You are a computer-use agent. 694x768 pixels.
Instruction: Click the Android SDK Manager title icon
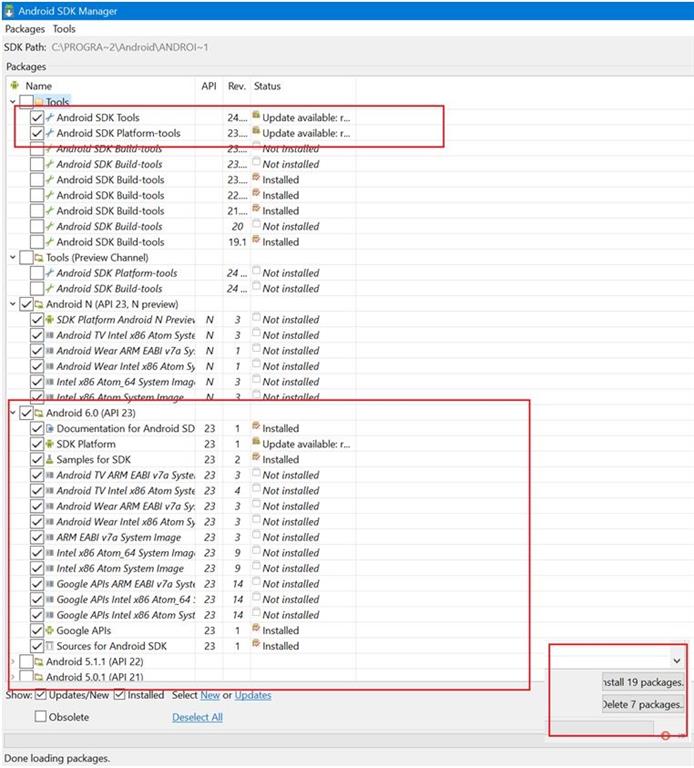tap(9, 10)
